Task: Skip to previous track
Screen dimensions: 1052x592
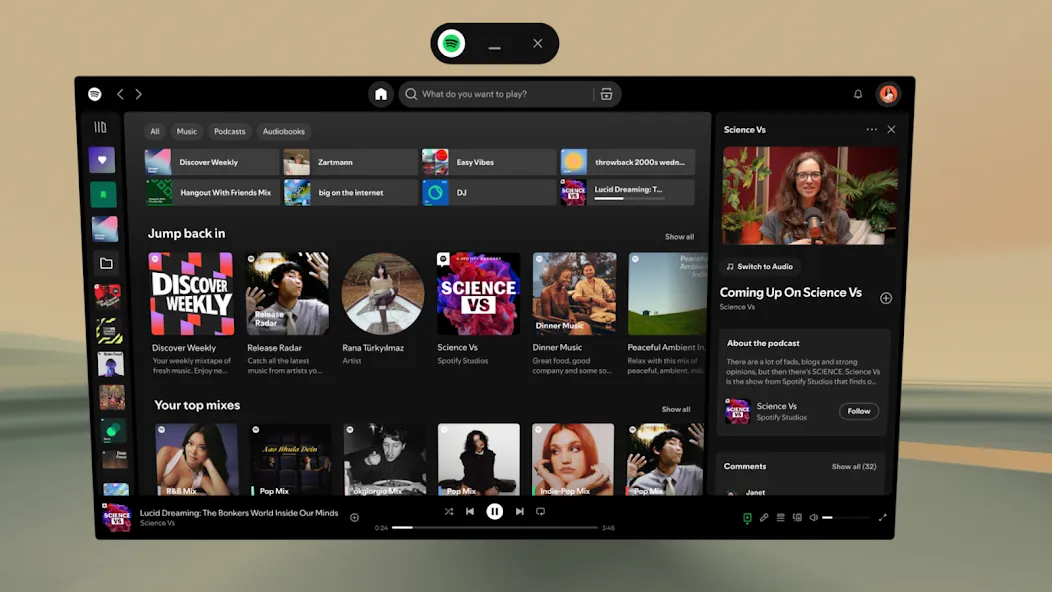Action: 470,511
